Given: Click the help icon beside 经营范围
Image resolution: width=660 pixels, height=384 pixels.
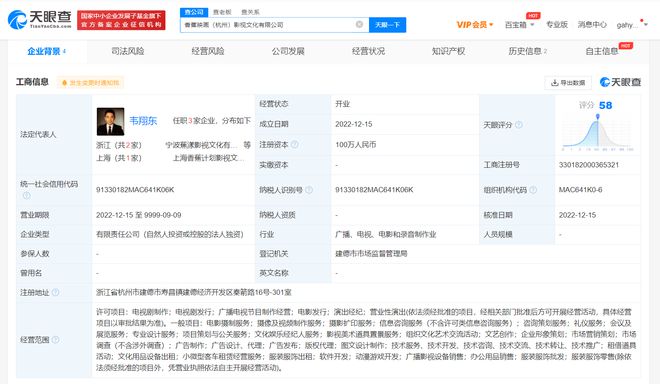Looking at the screenshot, I should (x=55, y=339).
